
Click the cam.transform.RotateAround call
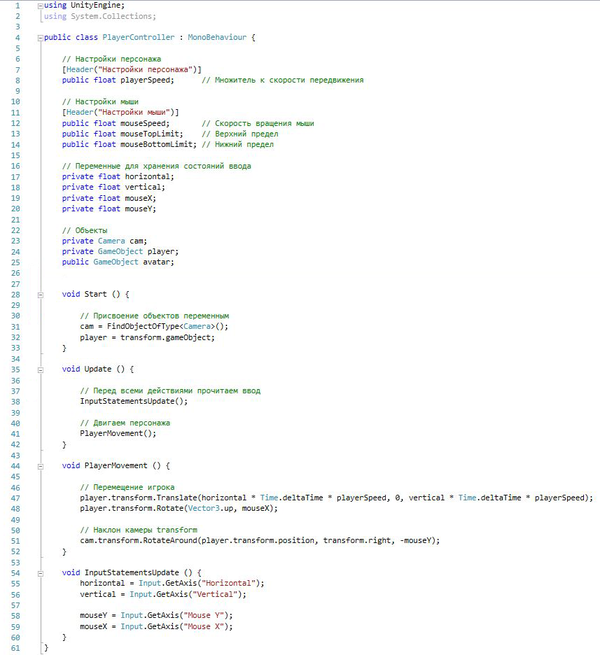[x=143, y=540]
